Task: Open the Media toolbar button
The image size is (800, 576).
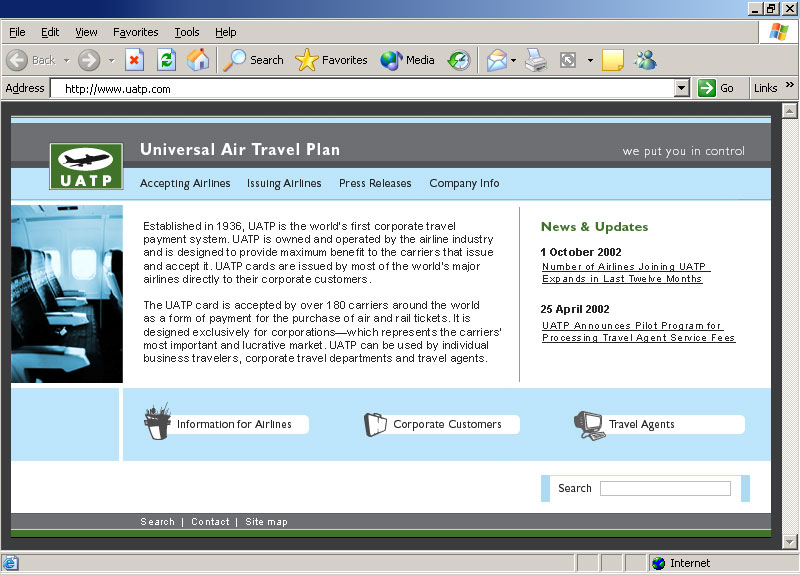Action: tap(408, 60)
